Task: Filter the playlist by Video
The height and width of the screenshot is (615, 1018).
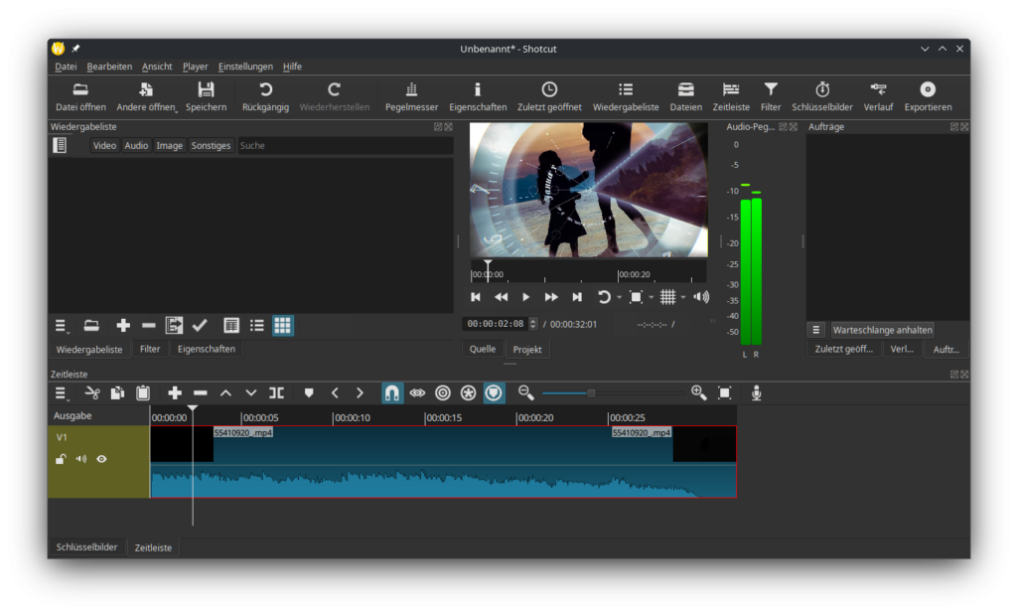Action: pos(105,145)
